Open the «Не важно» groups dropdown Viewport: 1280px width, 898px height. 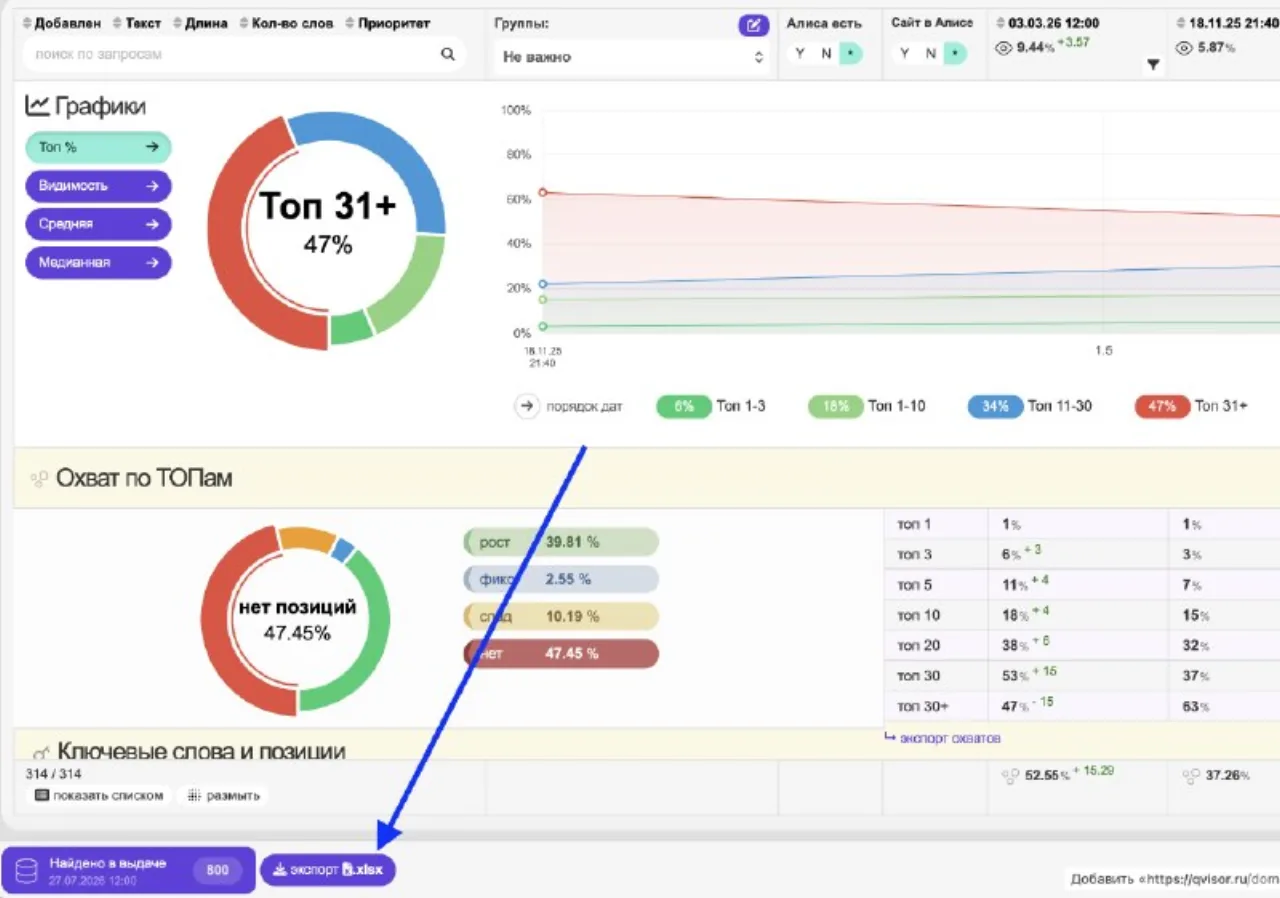click(x=634, y=58)
